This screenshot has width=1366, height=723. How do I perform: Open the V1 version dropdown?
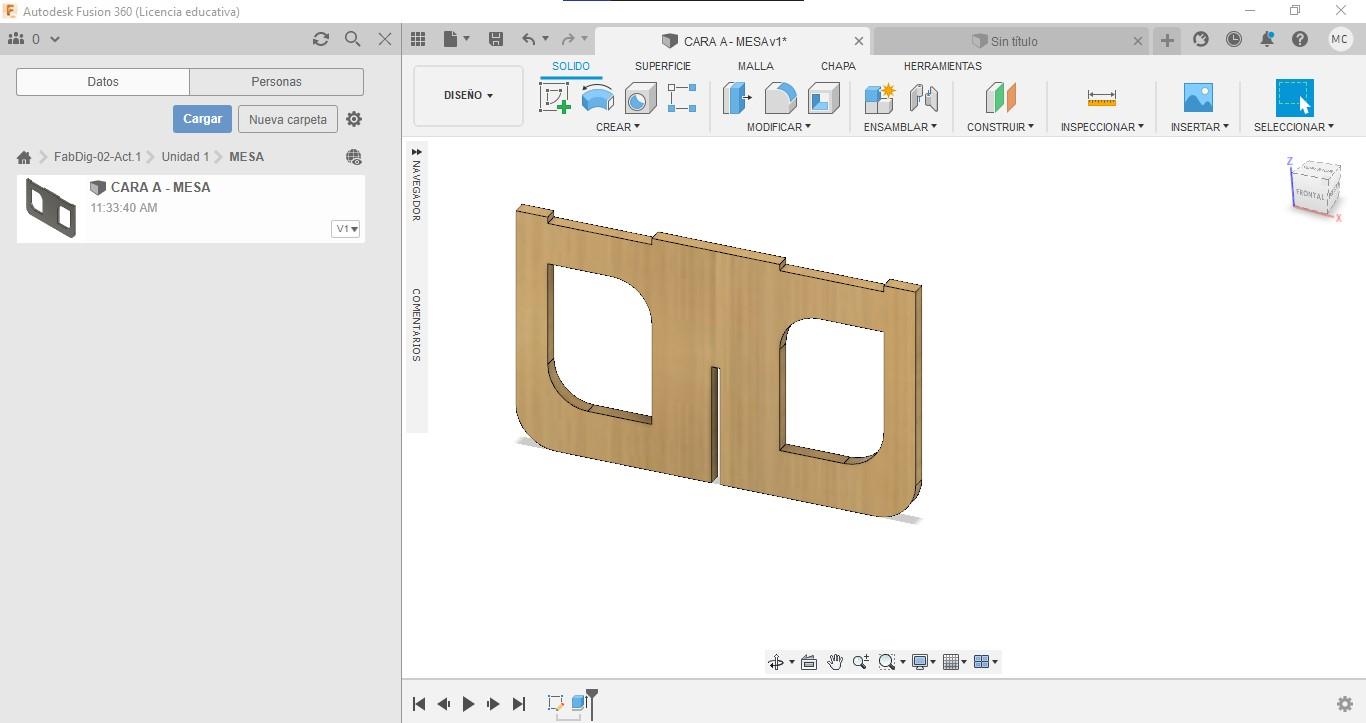pyautogui.click(x=346, y=229)
